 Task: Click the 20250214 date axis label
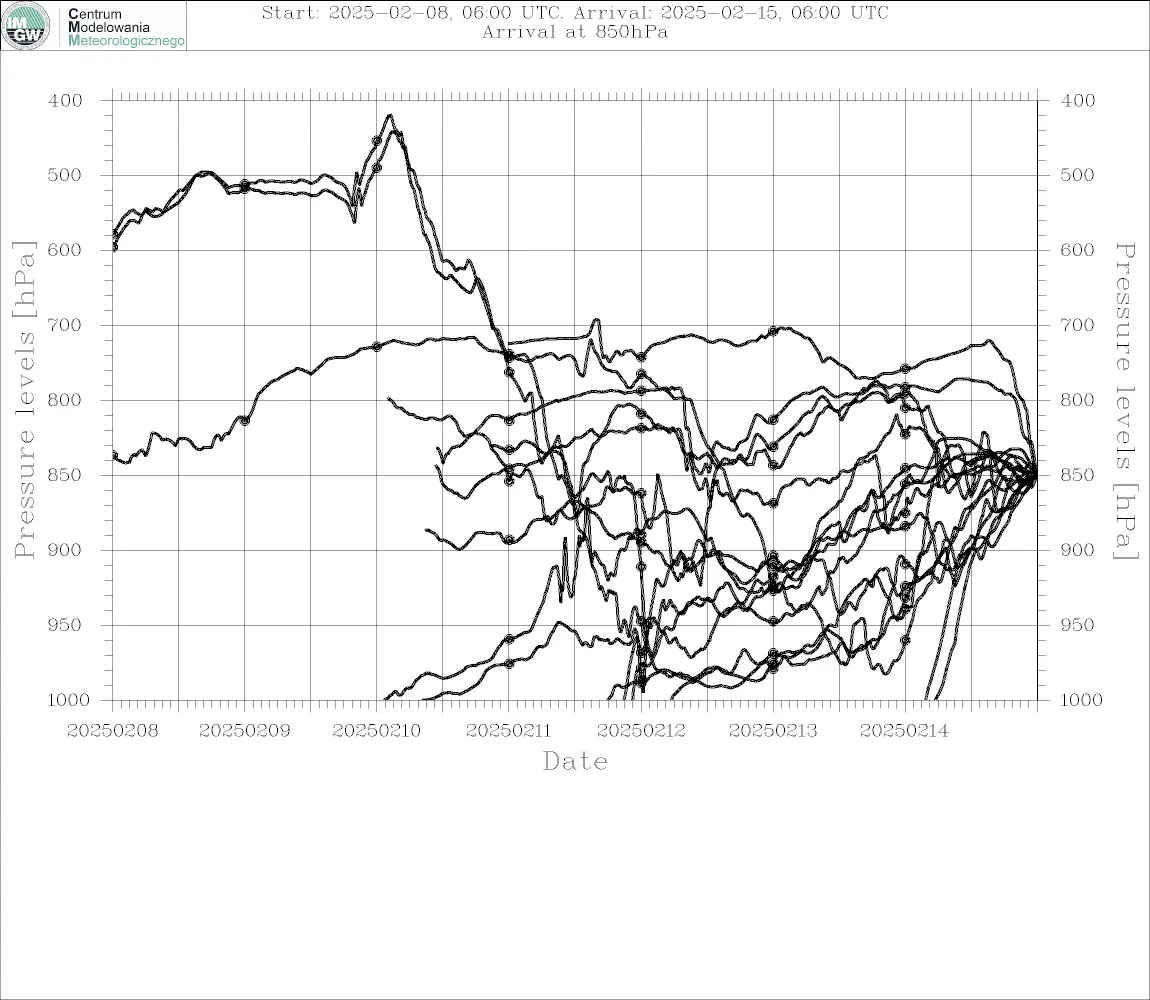click(x=904, y=731)
